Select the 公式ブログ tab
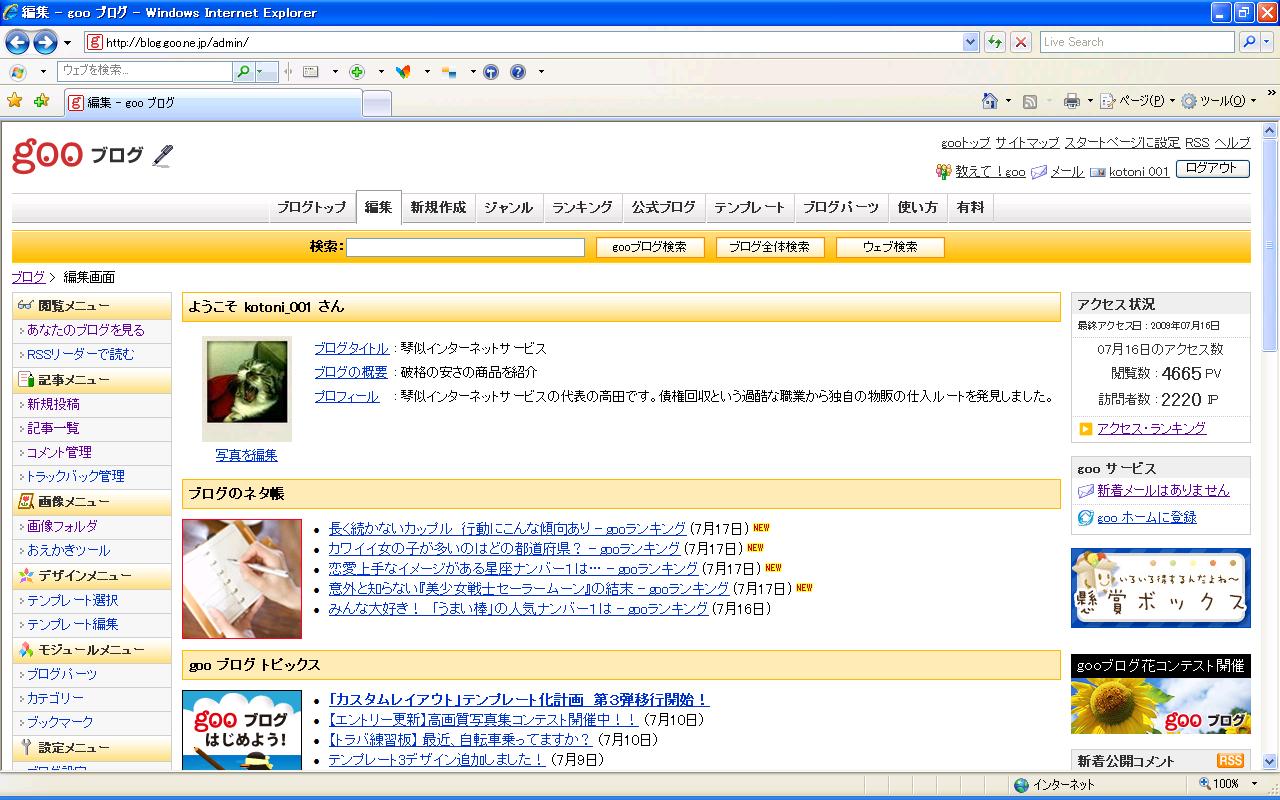Viewport: 1280px width, 800px height. click(663, 207)
